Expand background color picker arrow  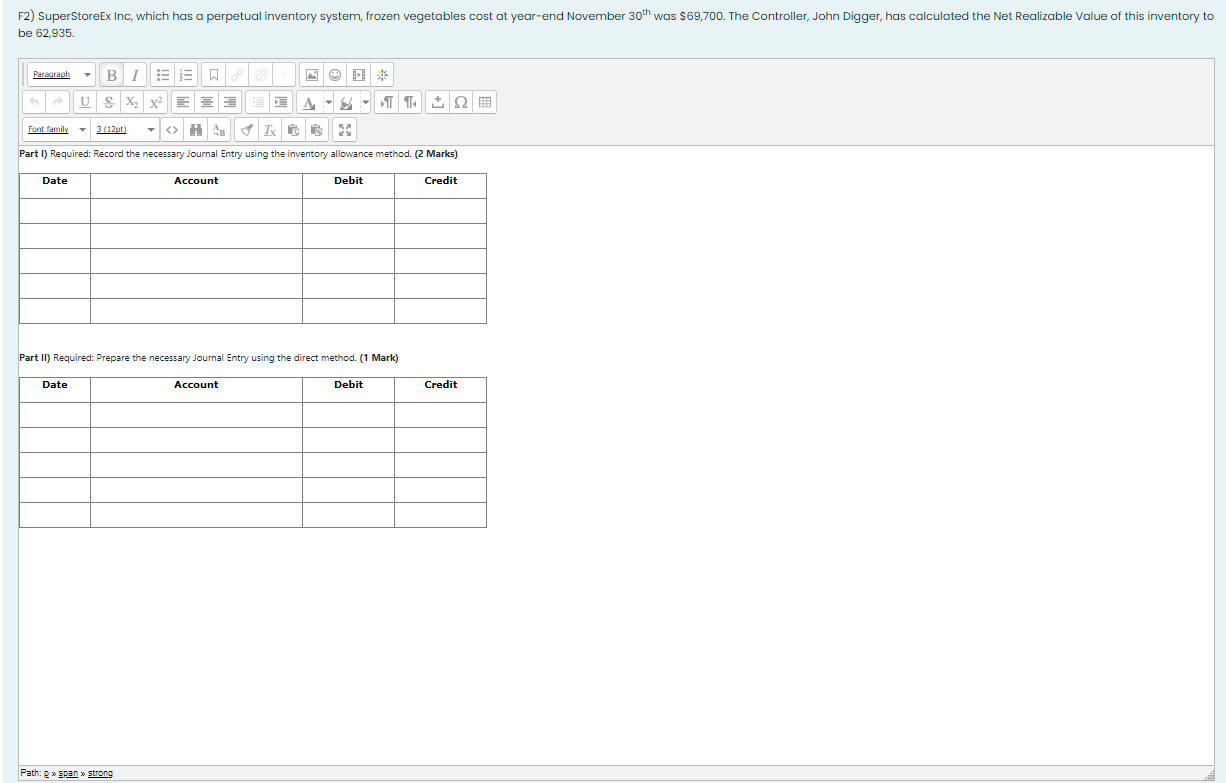pos(365,102)
